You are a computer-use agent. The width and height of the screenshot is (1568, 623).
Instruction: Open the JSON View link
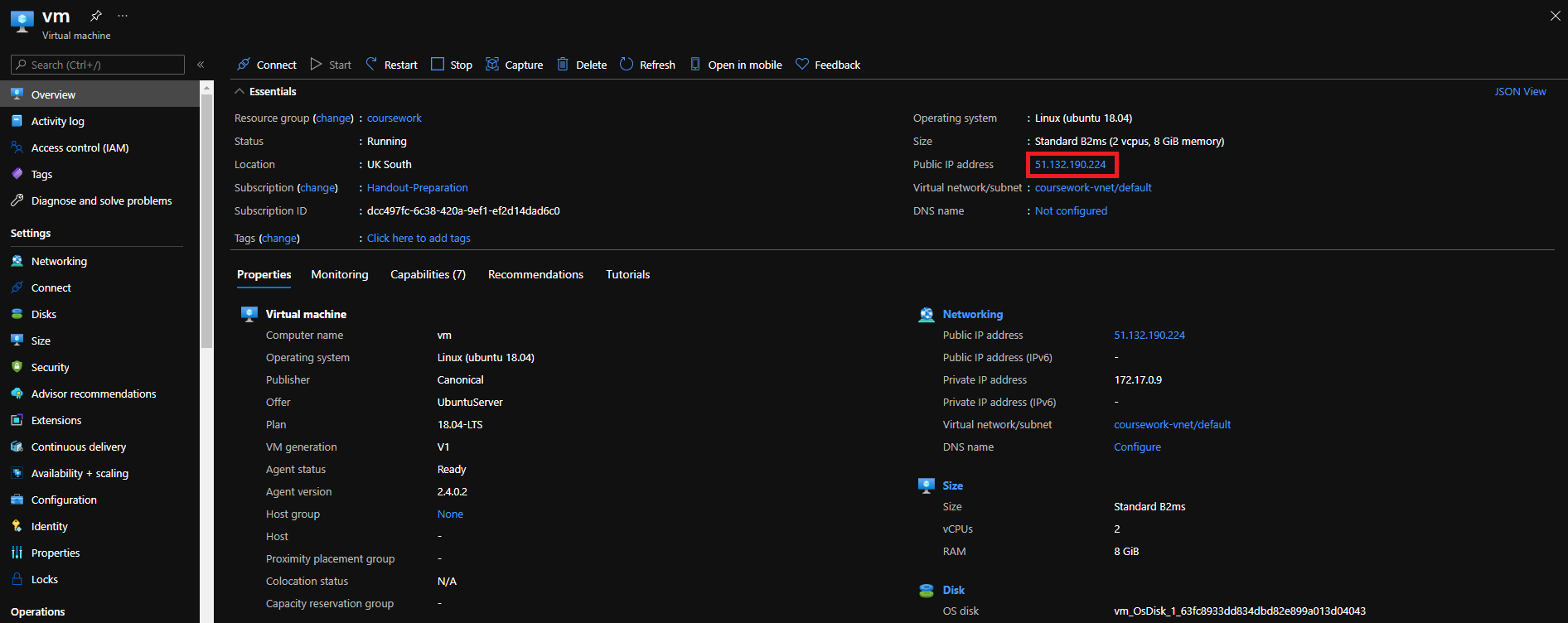[1520, 92]
